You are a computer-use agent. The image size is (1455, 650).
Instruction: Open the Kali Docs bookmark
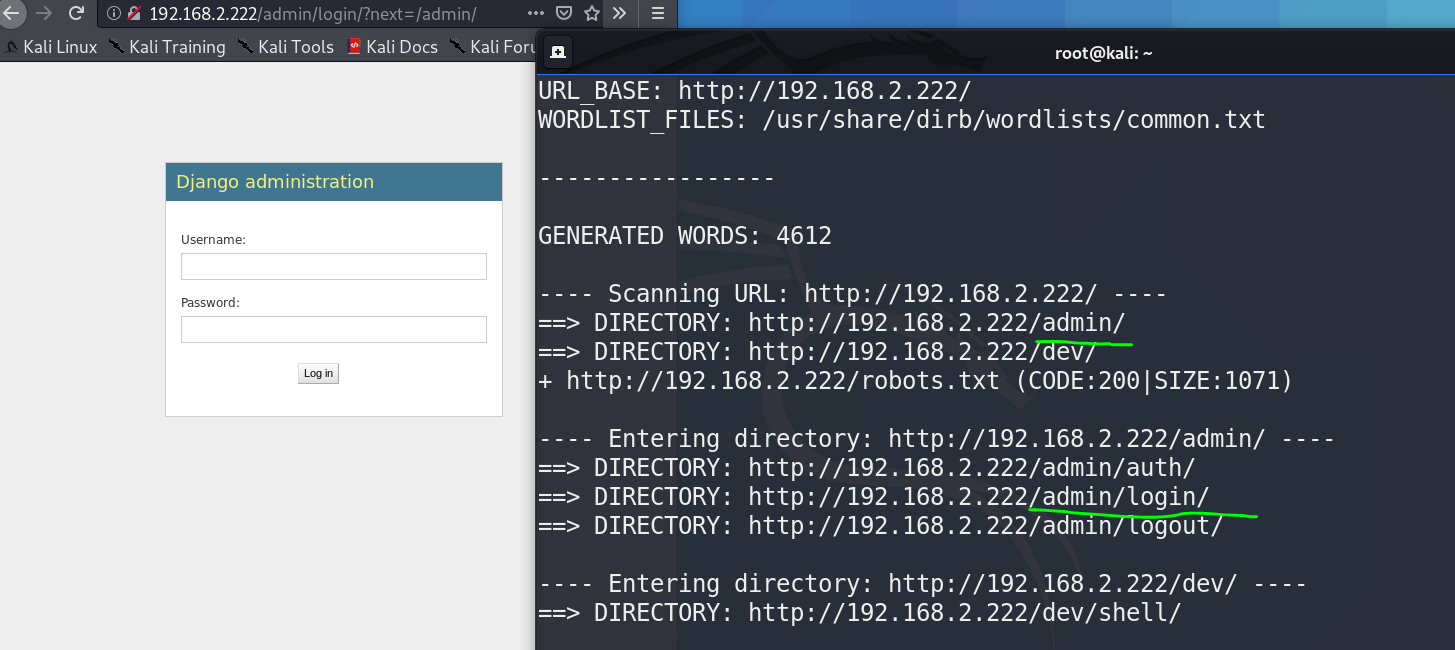click(x=393, y=47)
